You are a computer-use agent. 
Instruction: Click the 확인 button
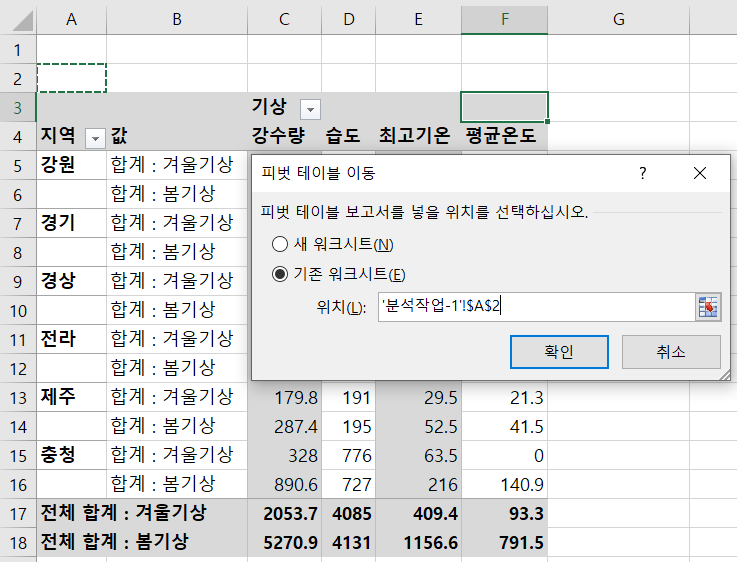pyautogui.click(x=558, y=352)
